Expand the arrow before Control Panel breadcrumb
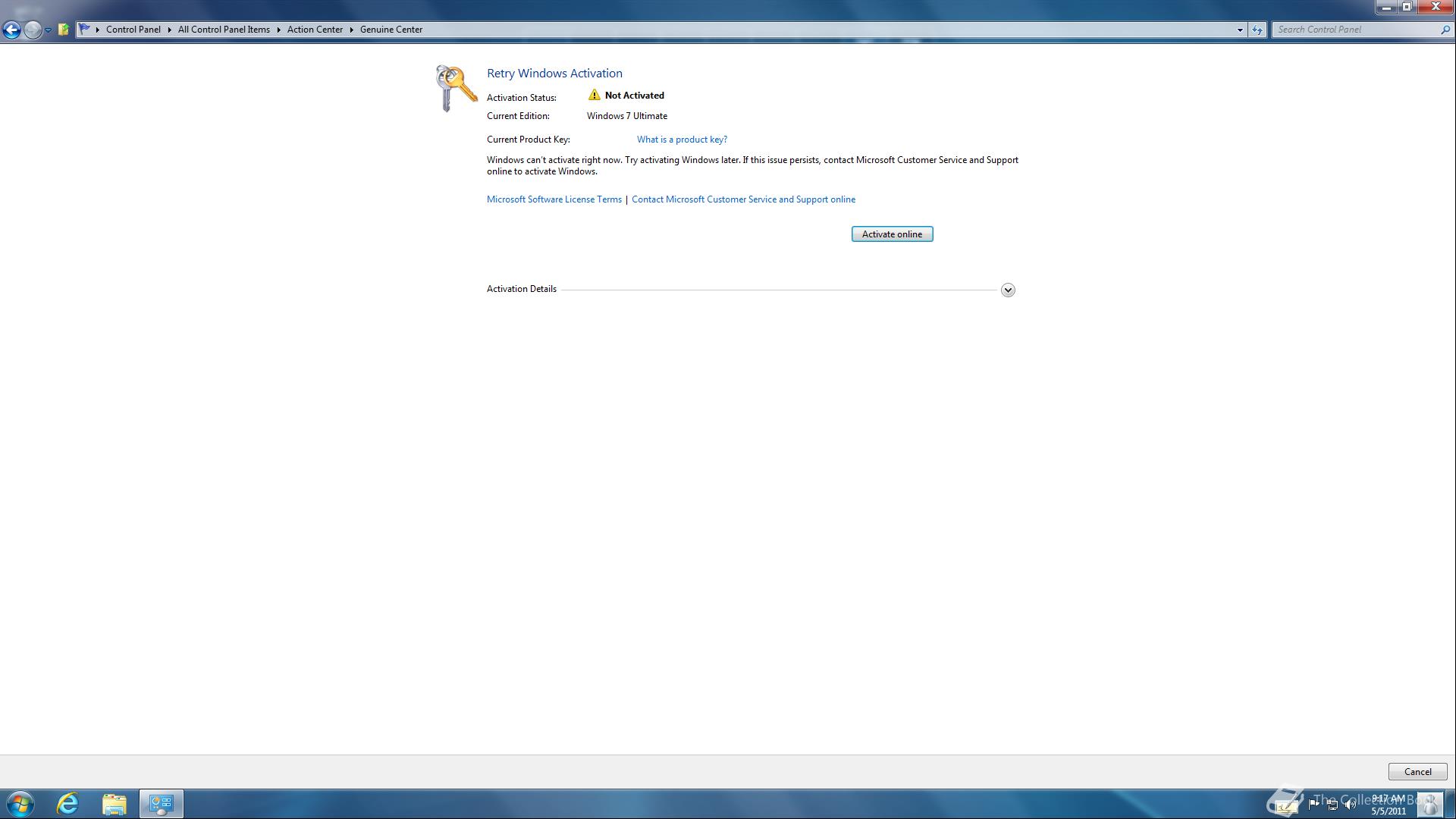Image resolution: width=1456 pixels, height=819 pixels. pyautogui.click(x=98, y=30)
